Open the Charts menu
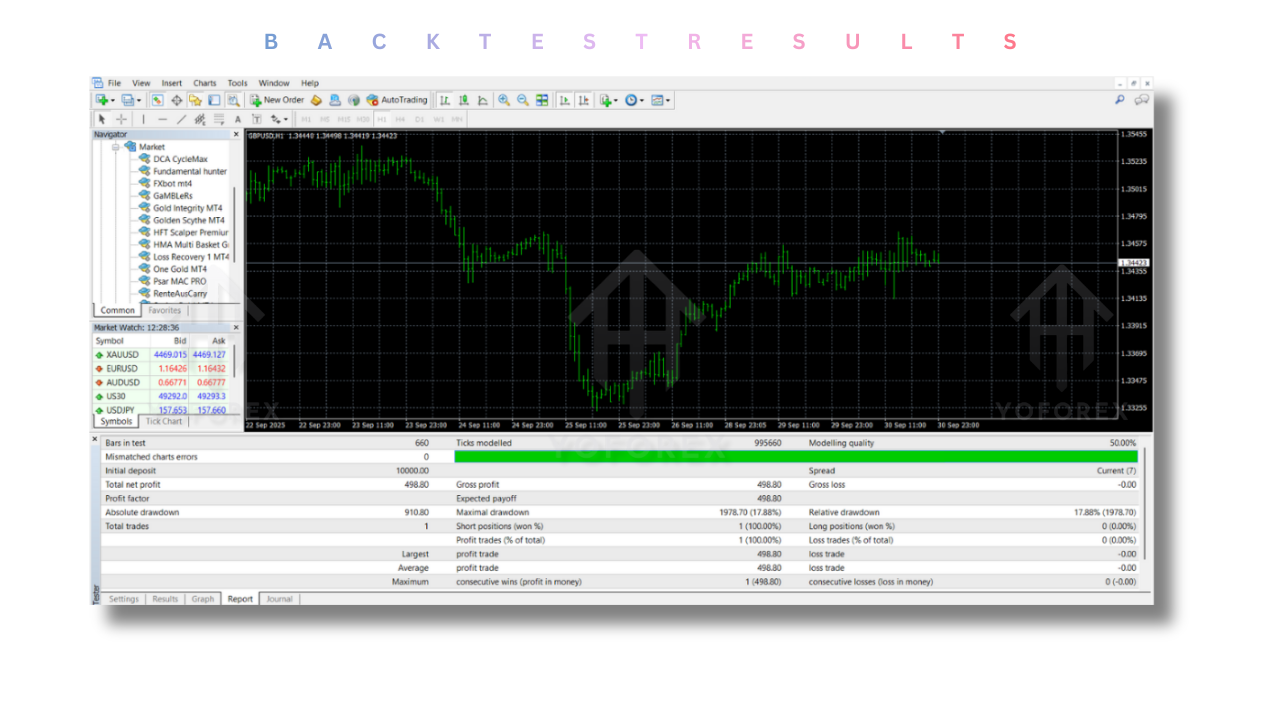1280x720 pixels. click(204, 83)
